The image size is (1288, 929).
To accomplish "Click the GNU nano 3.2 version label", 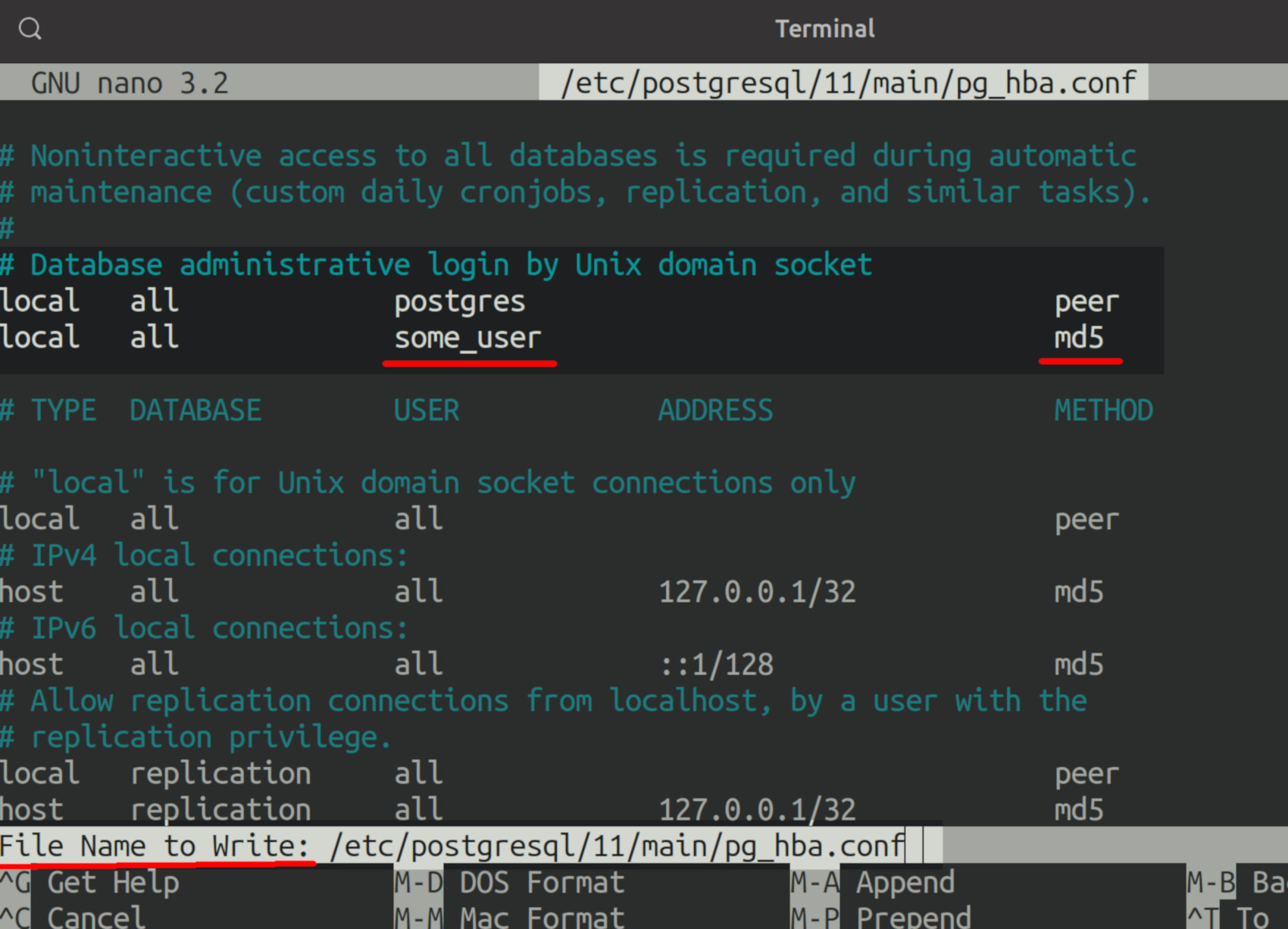I will pyautogui.click(x=129, y=82).
